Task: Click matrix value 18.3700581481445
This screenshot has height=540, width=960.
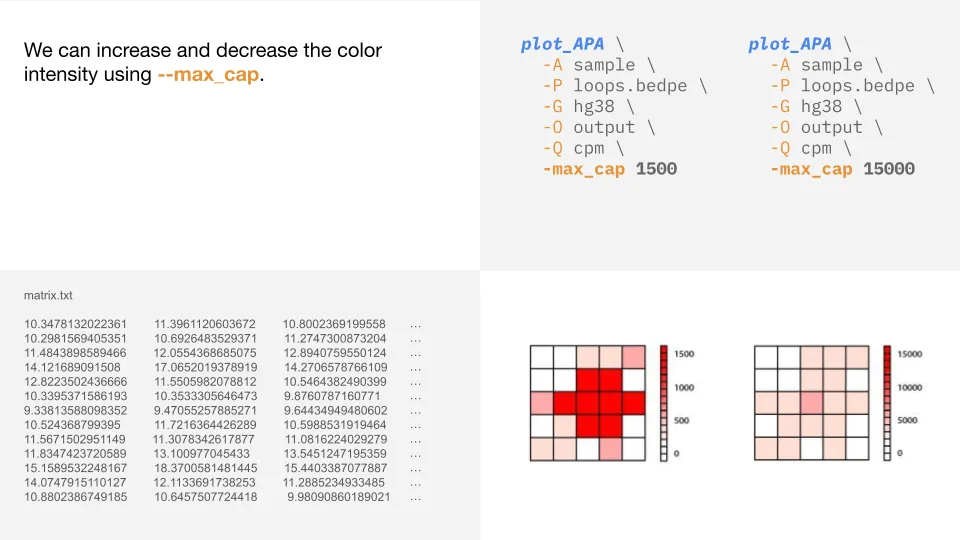Action: [x=206, y=468]
